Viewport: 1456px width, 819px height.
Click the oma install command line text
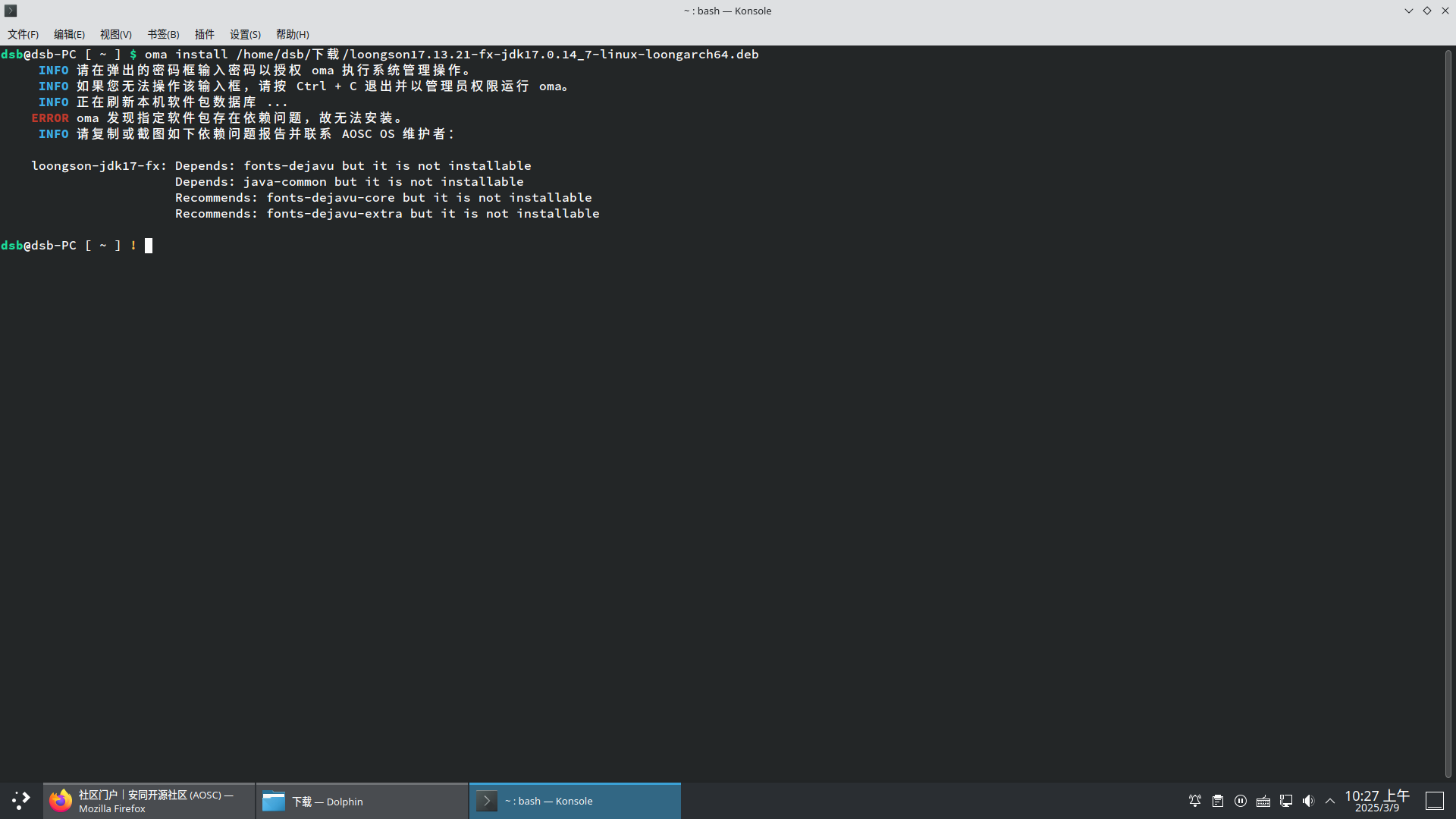coord(452,55)
